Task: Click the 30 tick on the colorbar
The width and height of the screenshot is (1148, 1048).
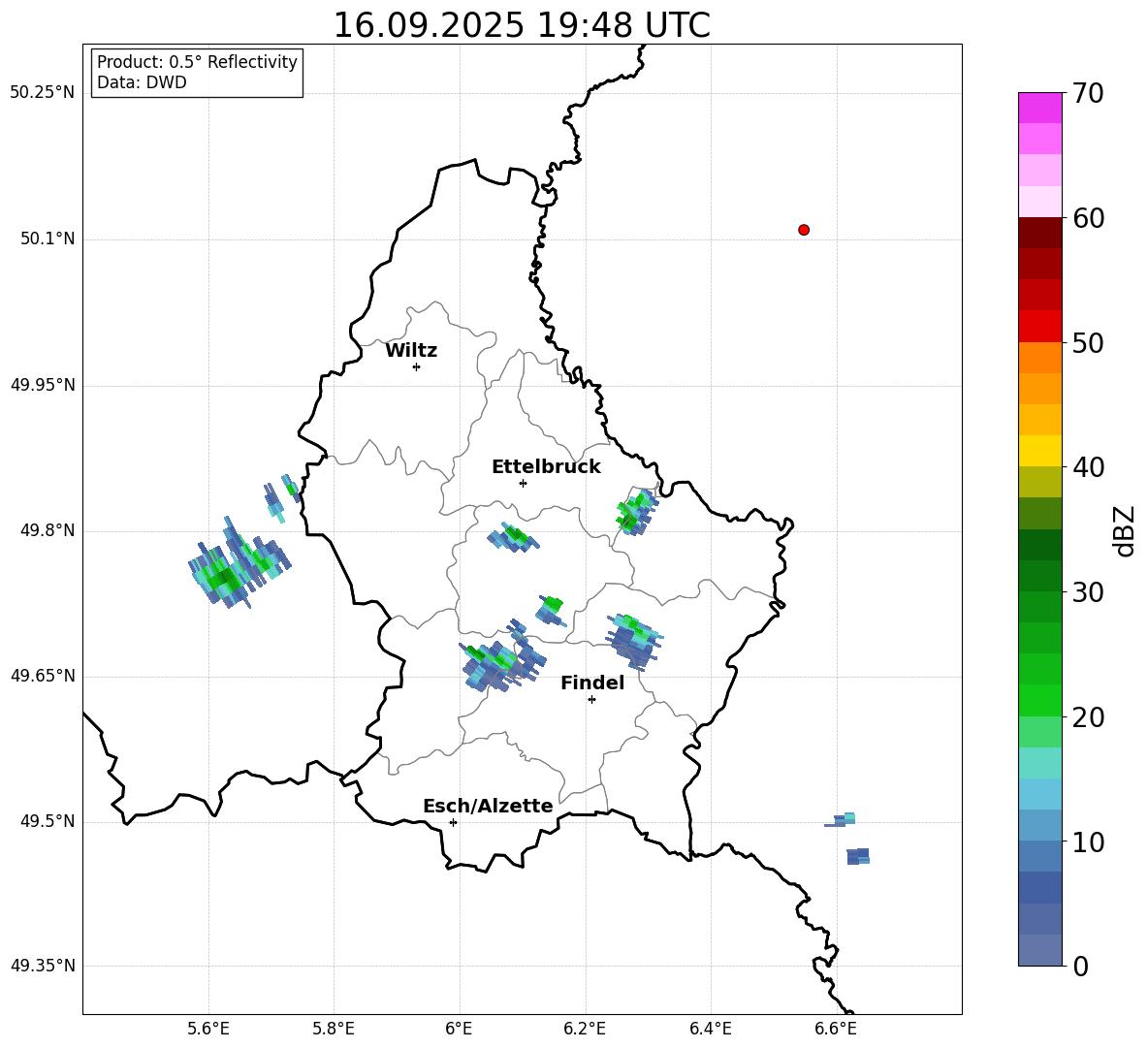Action: (1088, 592)
